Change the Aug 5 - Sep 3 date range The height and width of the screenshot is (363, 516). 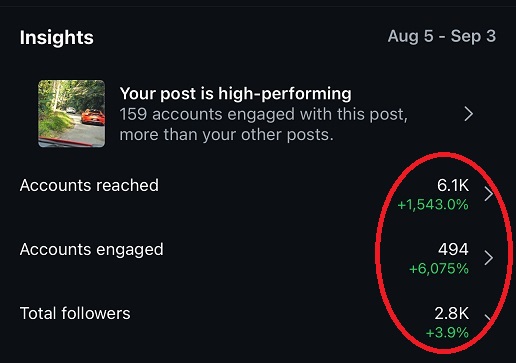click(442, 36)
